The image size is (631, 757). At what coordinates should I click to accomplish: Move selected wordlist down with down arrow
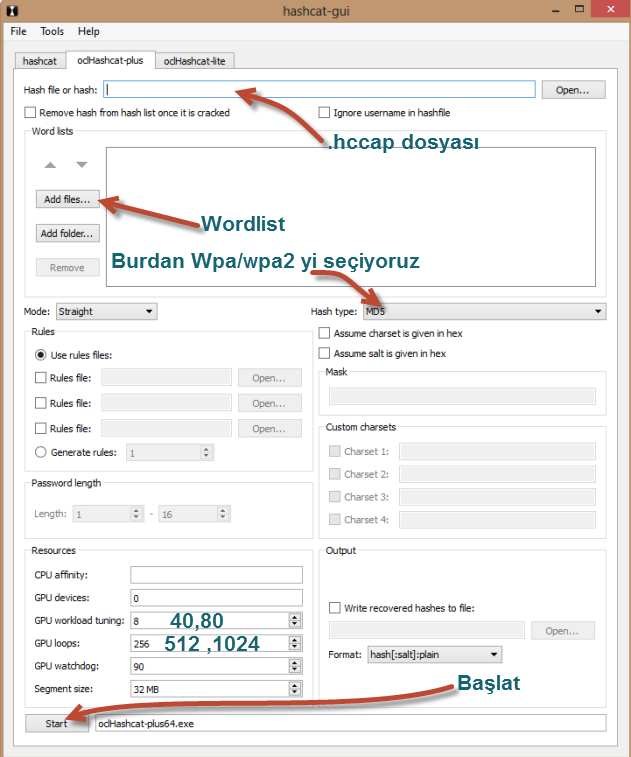[x=82, y=165]
